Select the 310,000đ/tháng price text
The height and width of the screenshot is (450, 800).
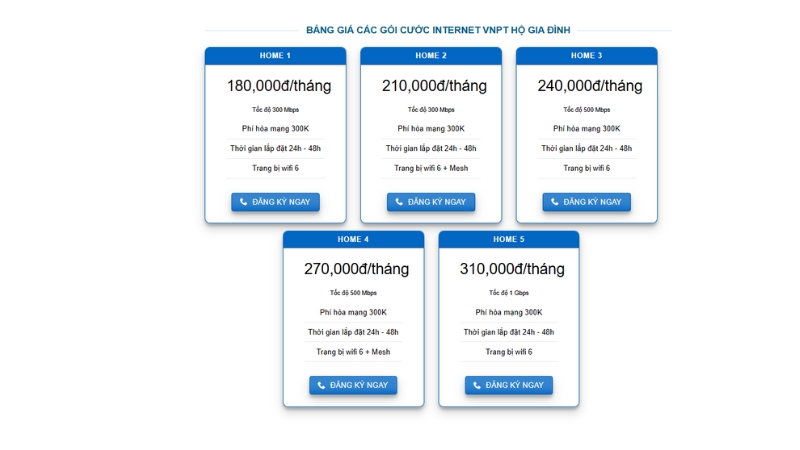(x=512, y=269)
